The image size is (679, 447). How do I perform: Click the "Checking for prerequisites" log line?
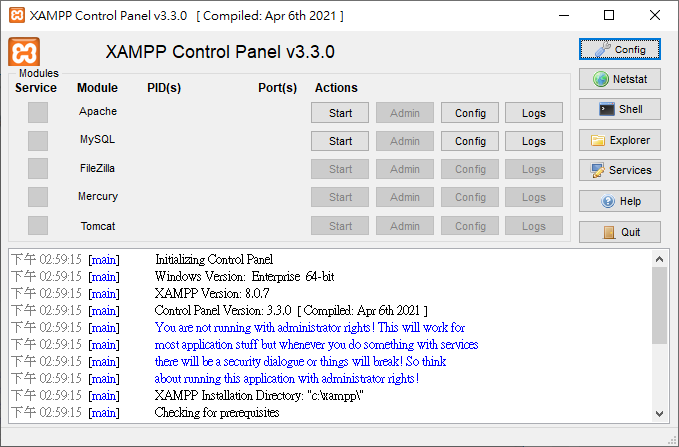tap(217, 412)
